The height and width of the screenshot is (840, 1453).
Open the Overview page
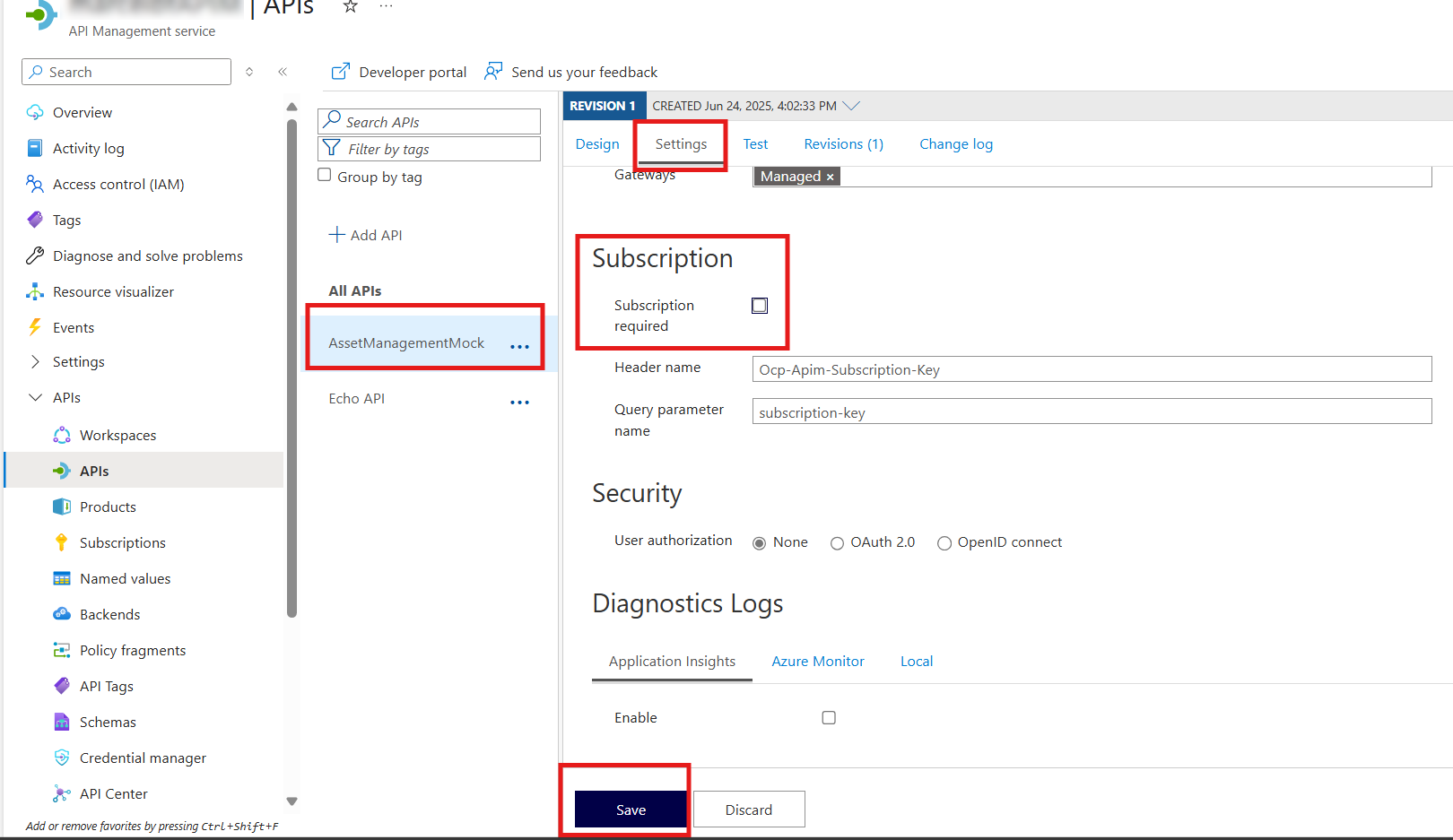pyautogui.click(x=81, y=112)
